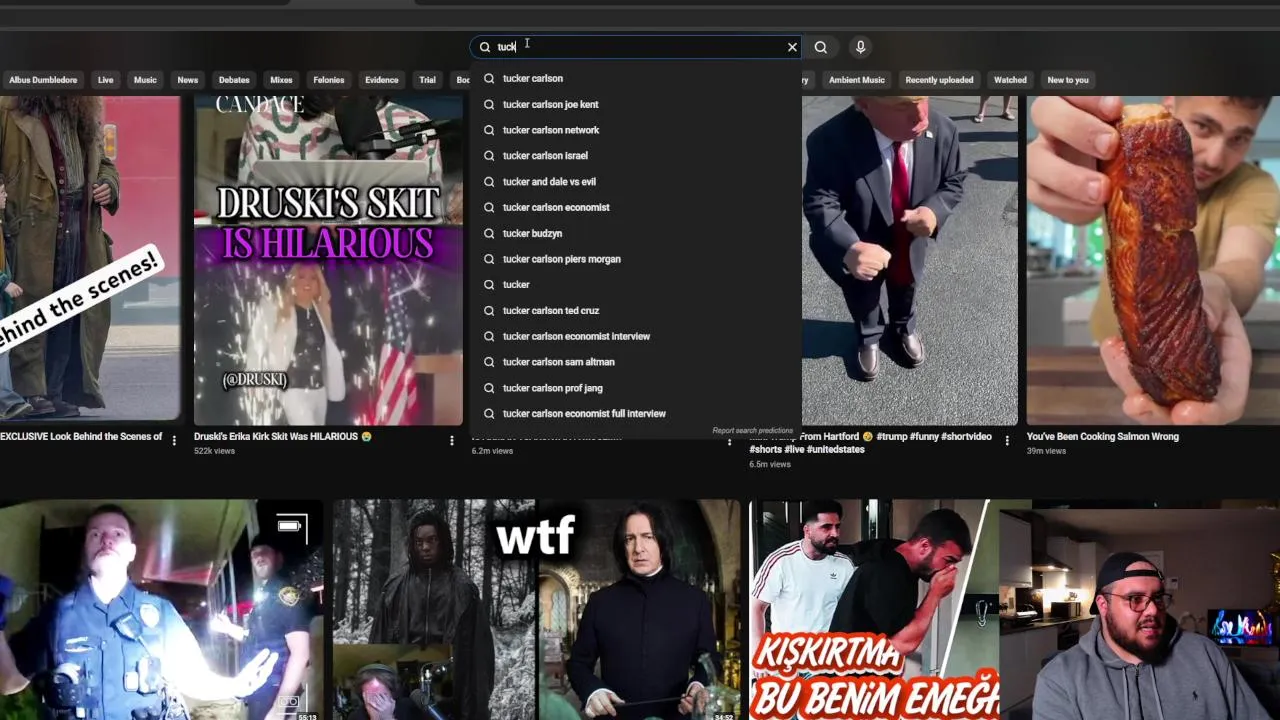
Task: Select suggestion 'tucker carlson joe kent'
Action: pyautogui.click(x=636, y=104)
